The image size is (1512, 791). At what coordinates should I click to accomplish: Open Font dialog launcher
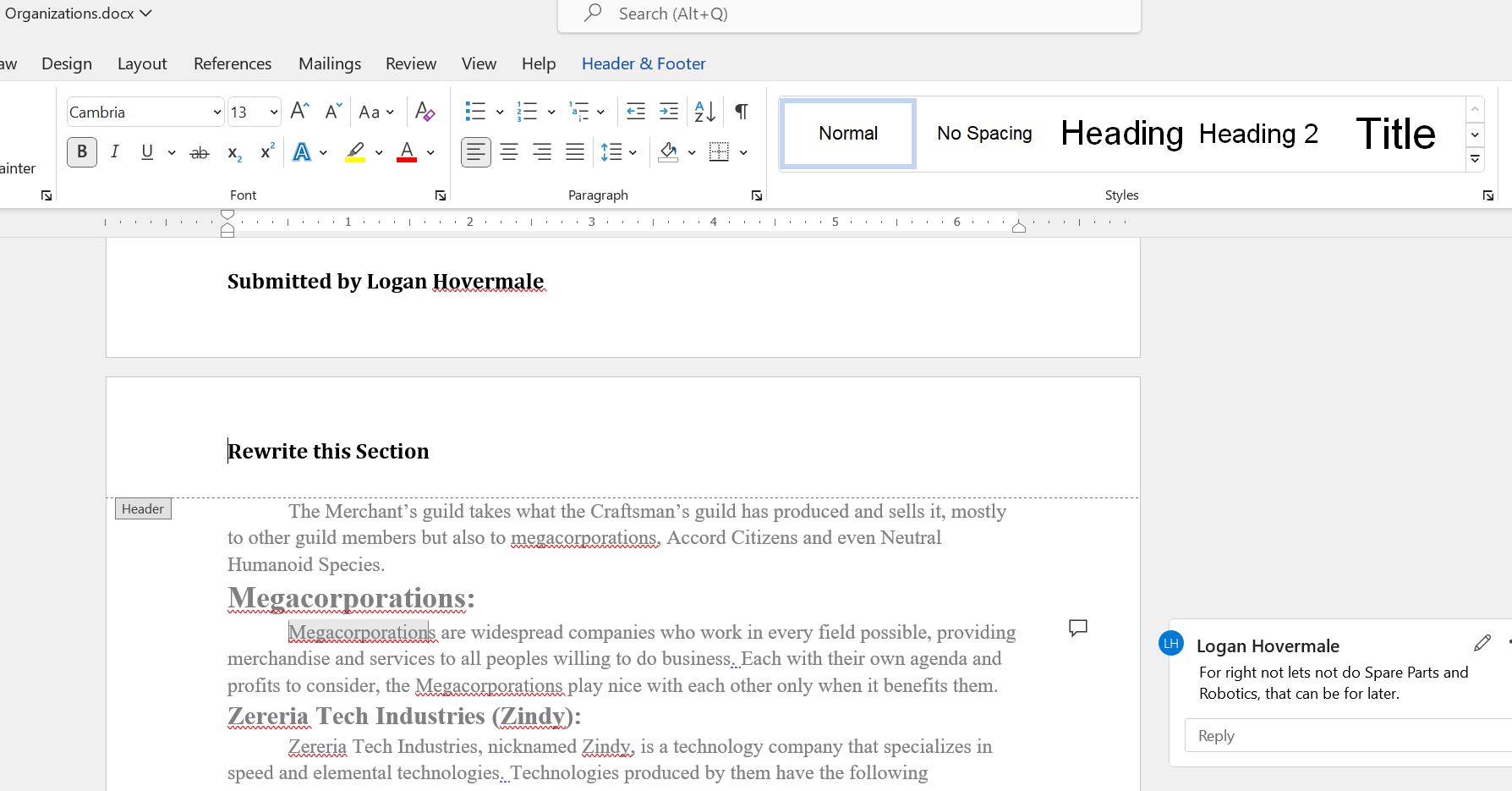441,195
